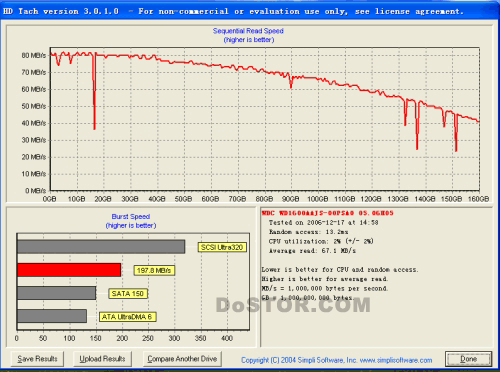Click the graph dip near 90GB
The image size is (500, 372).
[291, 82]
